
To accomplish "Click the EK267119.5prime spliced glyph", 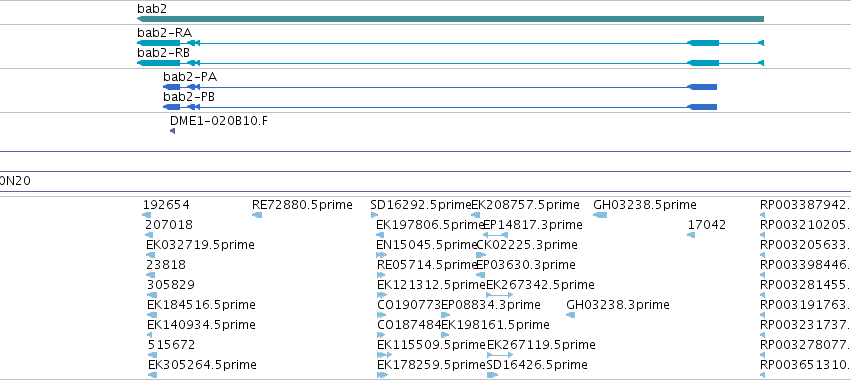I will coord(500,355).
